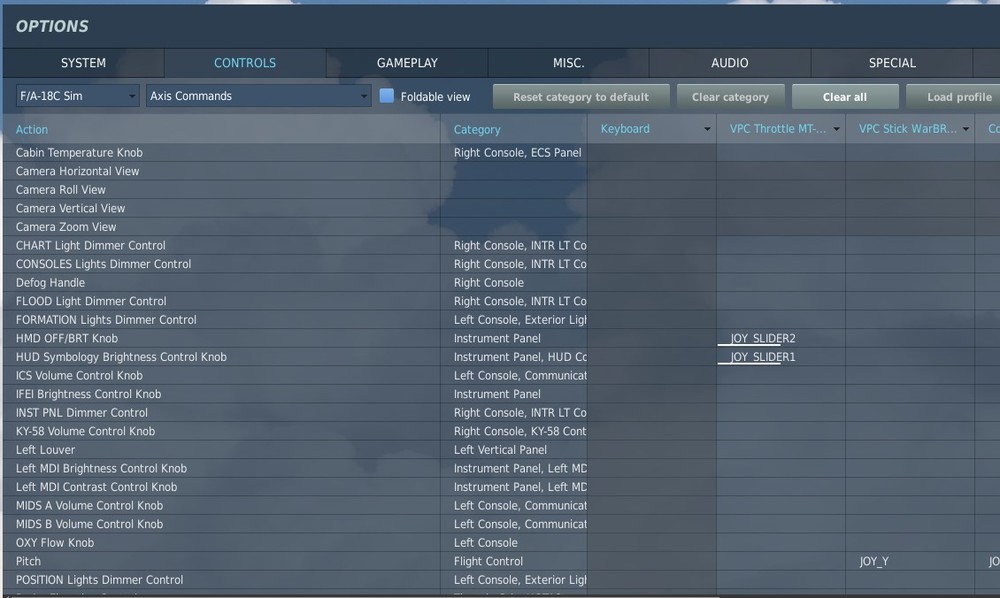Select MIDS A Volume Control Knob

click(221, 506)
